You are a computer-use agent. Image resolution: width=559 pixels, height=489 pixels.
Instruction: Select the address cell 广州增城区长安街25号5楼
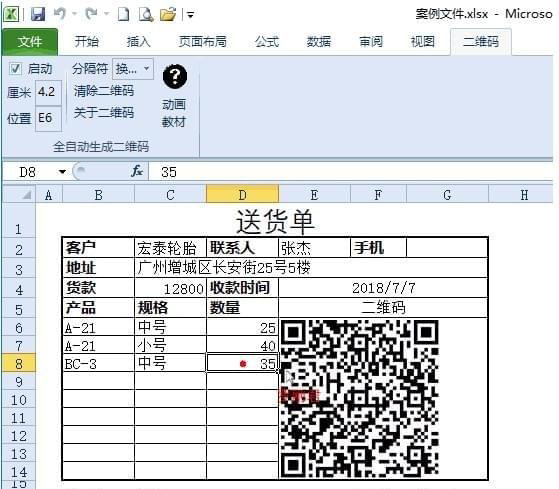point(311,268)
